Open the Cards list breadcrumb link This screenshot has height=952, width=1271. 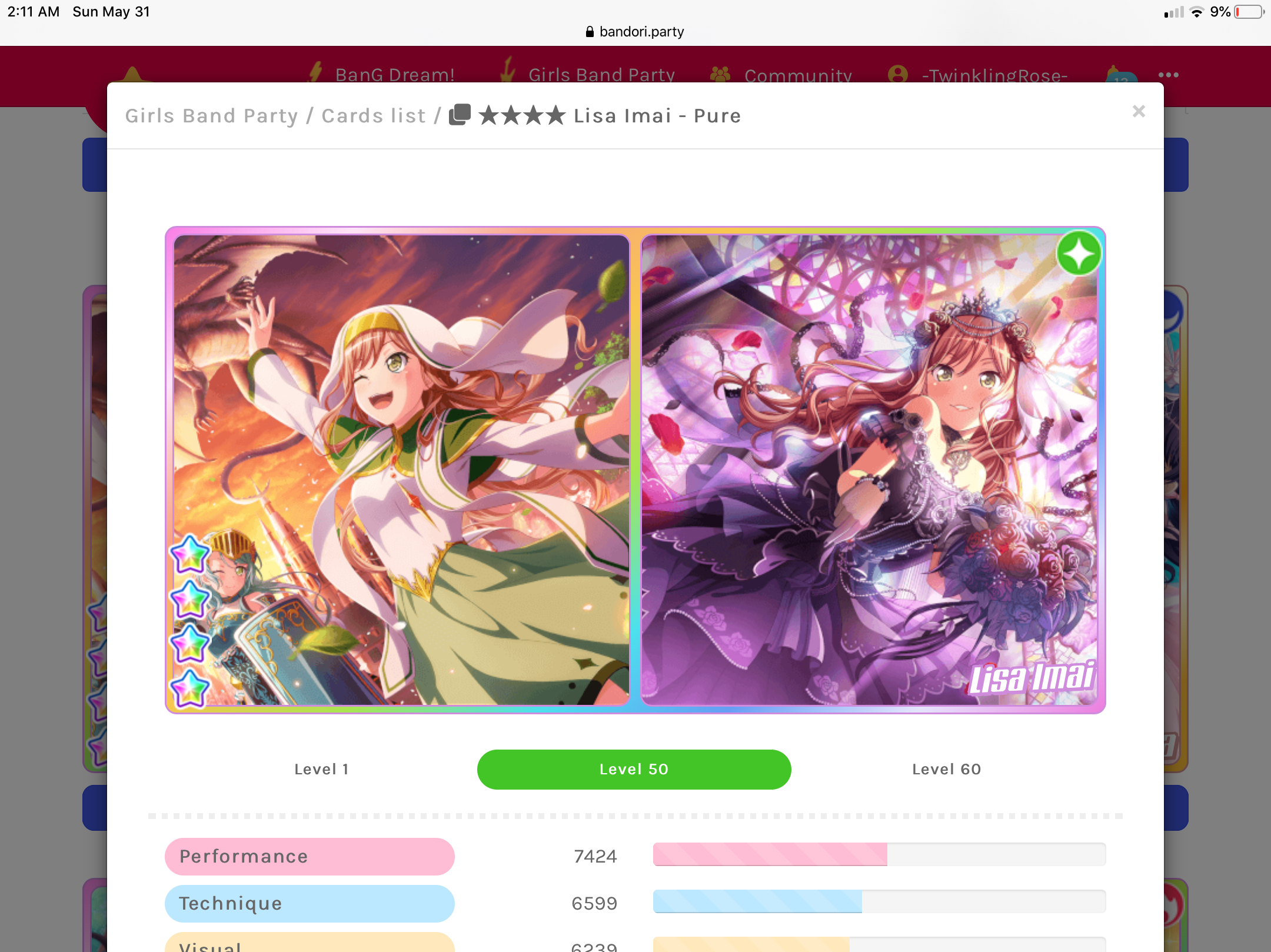(x=374, y=116)
